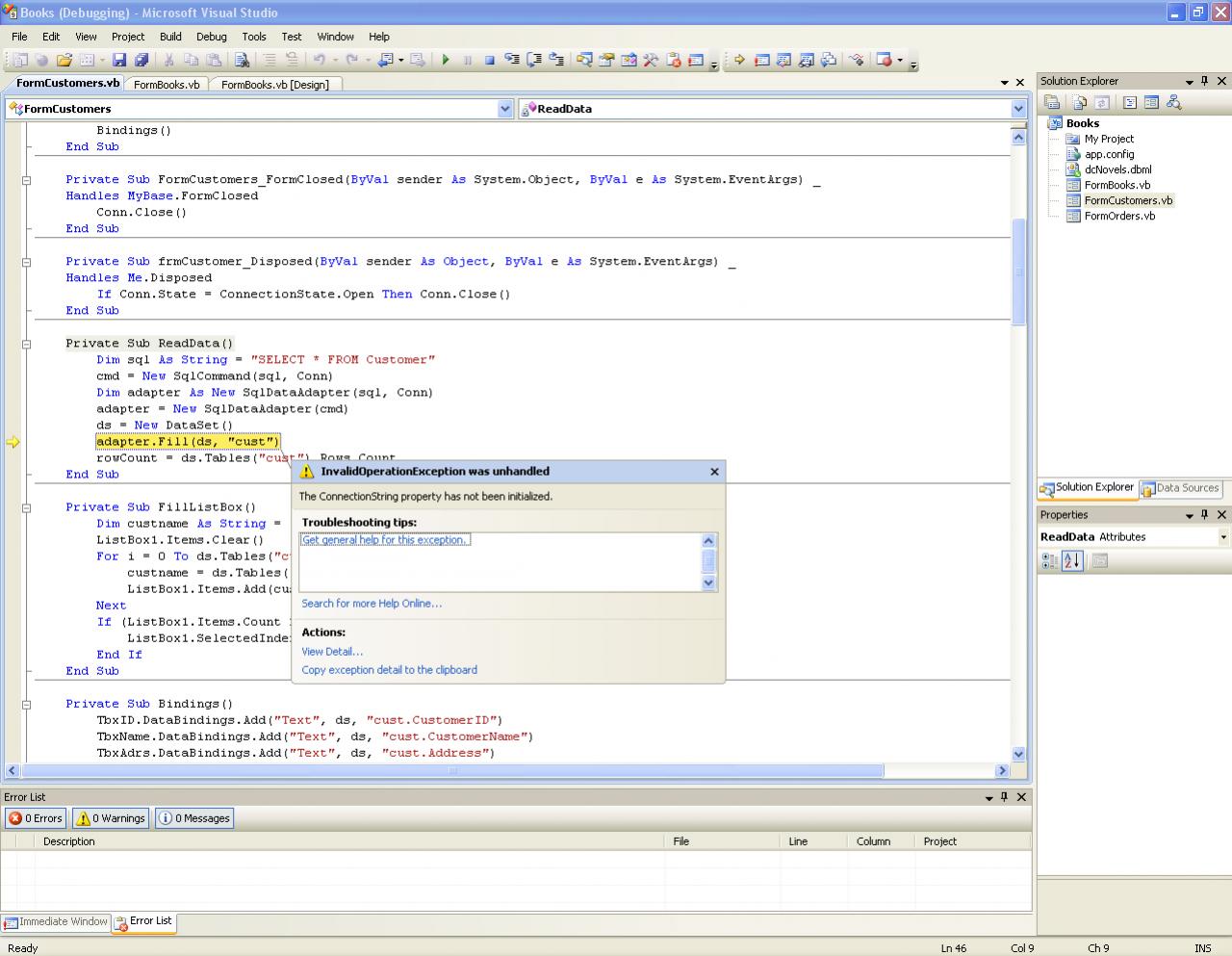The height and width of the screenshot is (956, 1232).
Task: Select app.config in Solution Explorer
Action: pyautogui.click(x=1109, y=154)
